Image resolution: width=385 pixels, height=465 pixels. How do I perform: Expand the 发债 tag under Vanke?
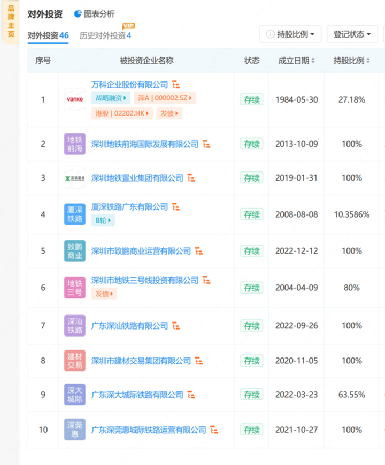[169, 113]
